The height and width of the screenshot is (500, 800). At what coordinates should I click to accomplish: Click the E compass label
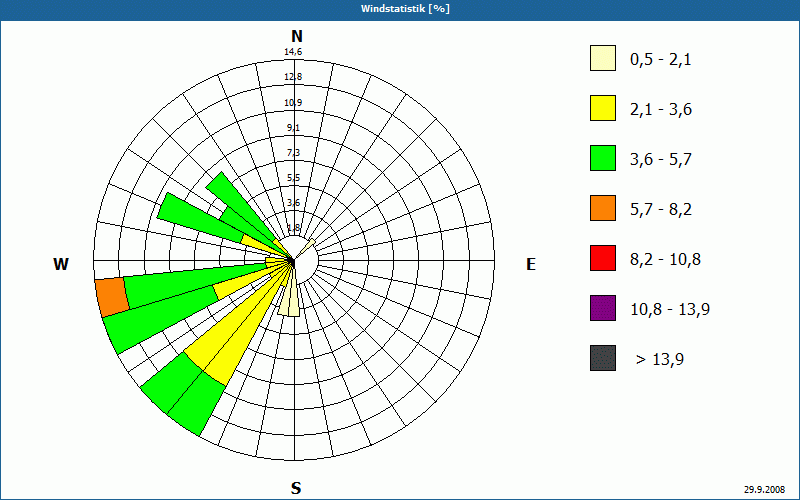coord(531,264)
